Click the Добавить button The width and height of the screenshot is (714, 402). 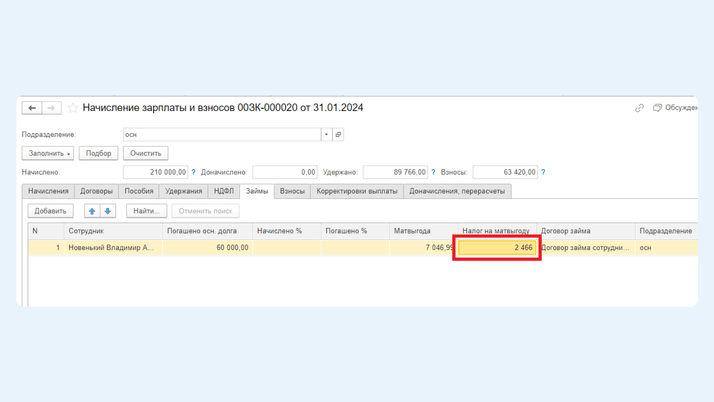(x=50, y=211)
